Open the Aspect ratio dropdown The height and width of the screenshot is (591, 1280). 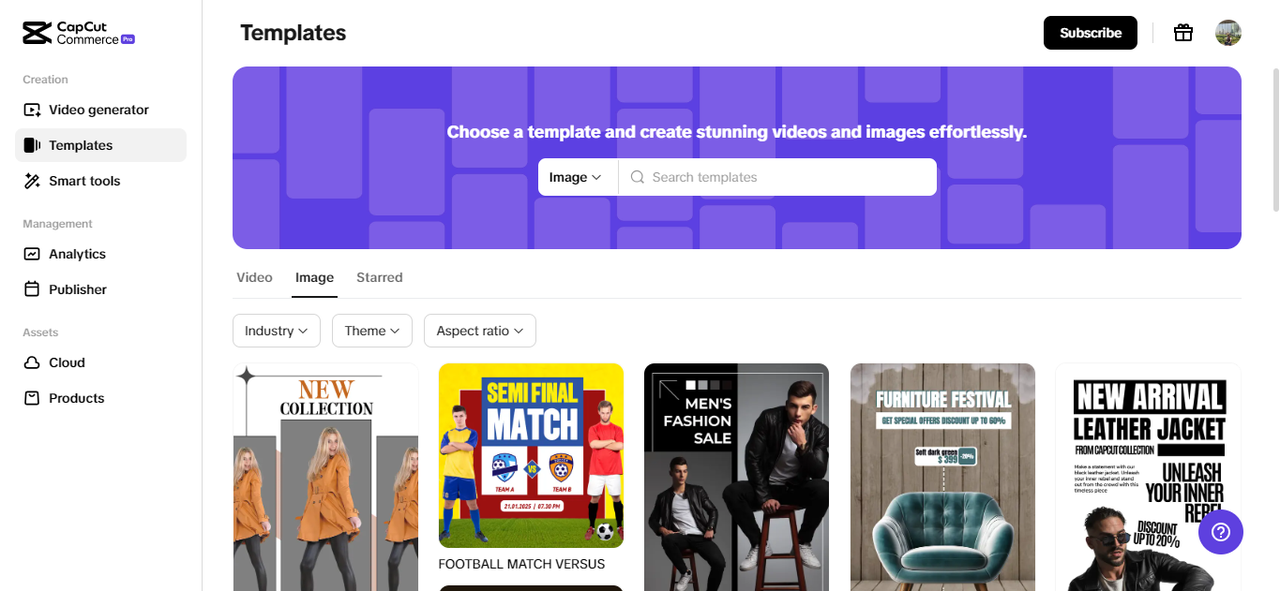point(480,331)
